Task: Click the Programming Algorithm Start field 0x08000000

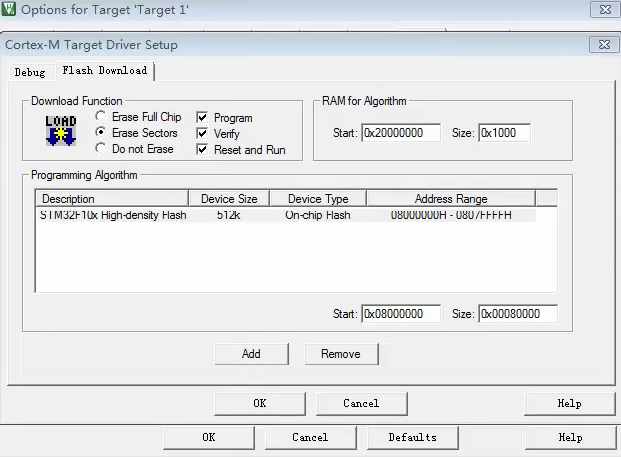Action: [x=401, y=314]
